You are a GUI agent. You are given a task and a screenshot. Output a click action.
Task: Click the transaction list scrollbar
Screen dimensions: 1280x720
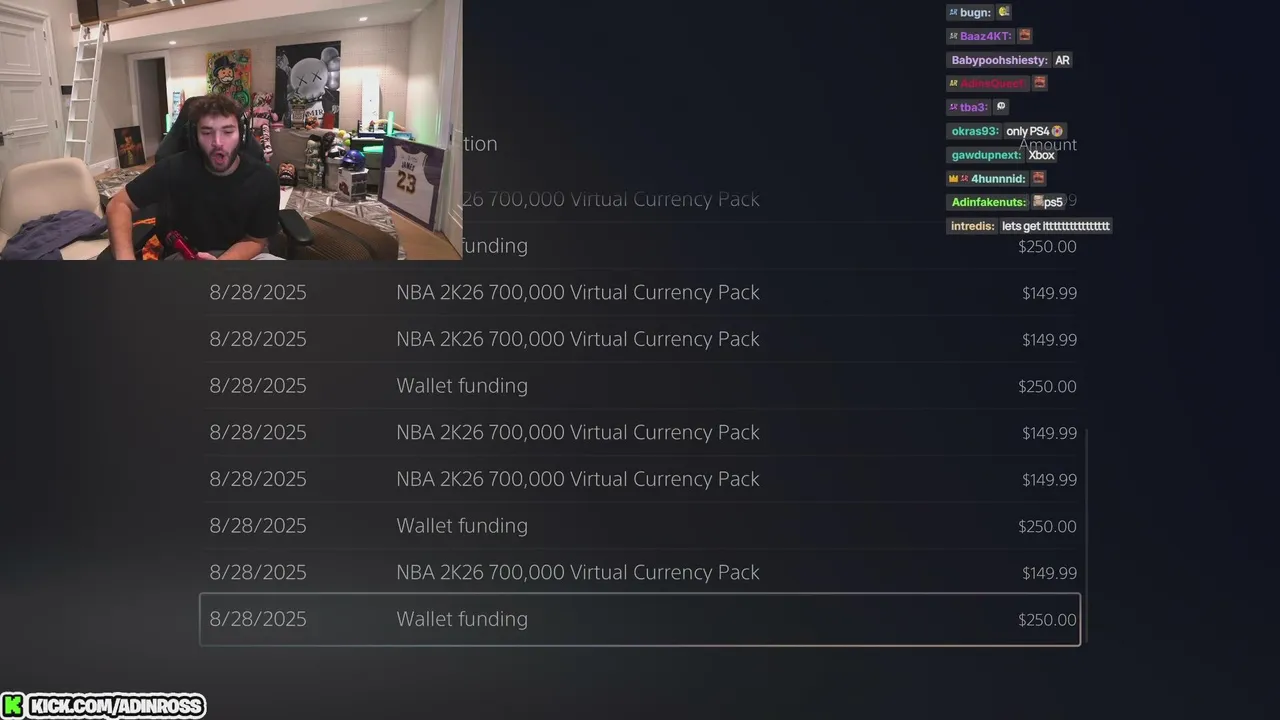[1084, 535]
